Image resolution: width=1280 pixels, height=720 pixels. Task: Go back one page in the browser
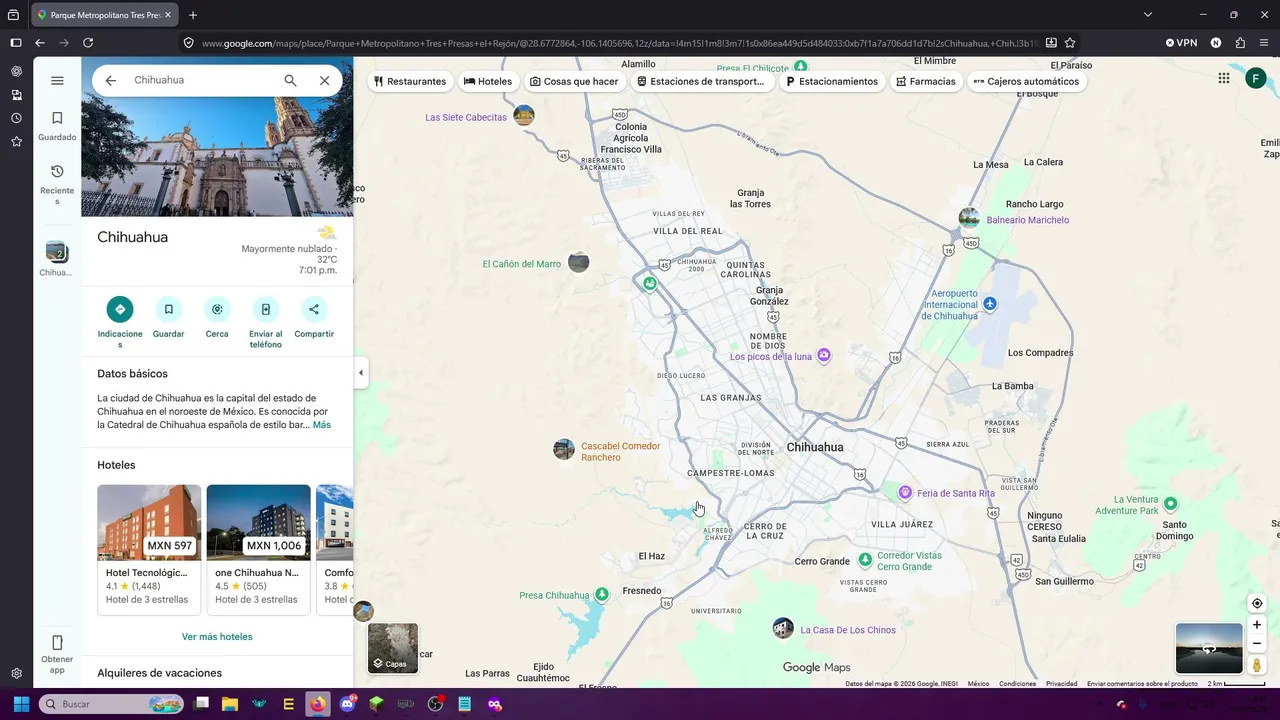(x=40, y=43)
